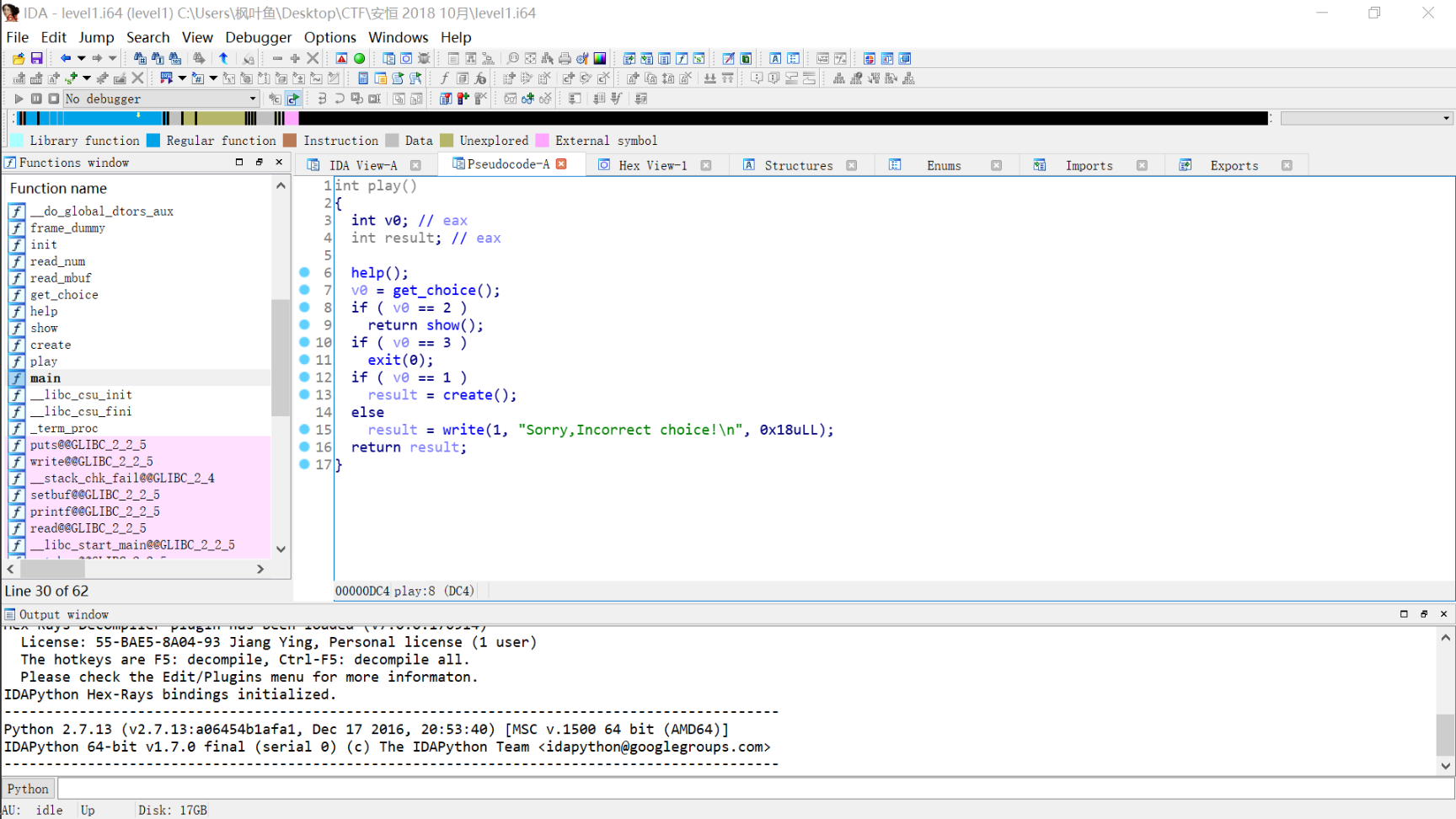
Task: Toggle breakpoint dot on line 15
Action: [305, 429]
